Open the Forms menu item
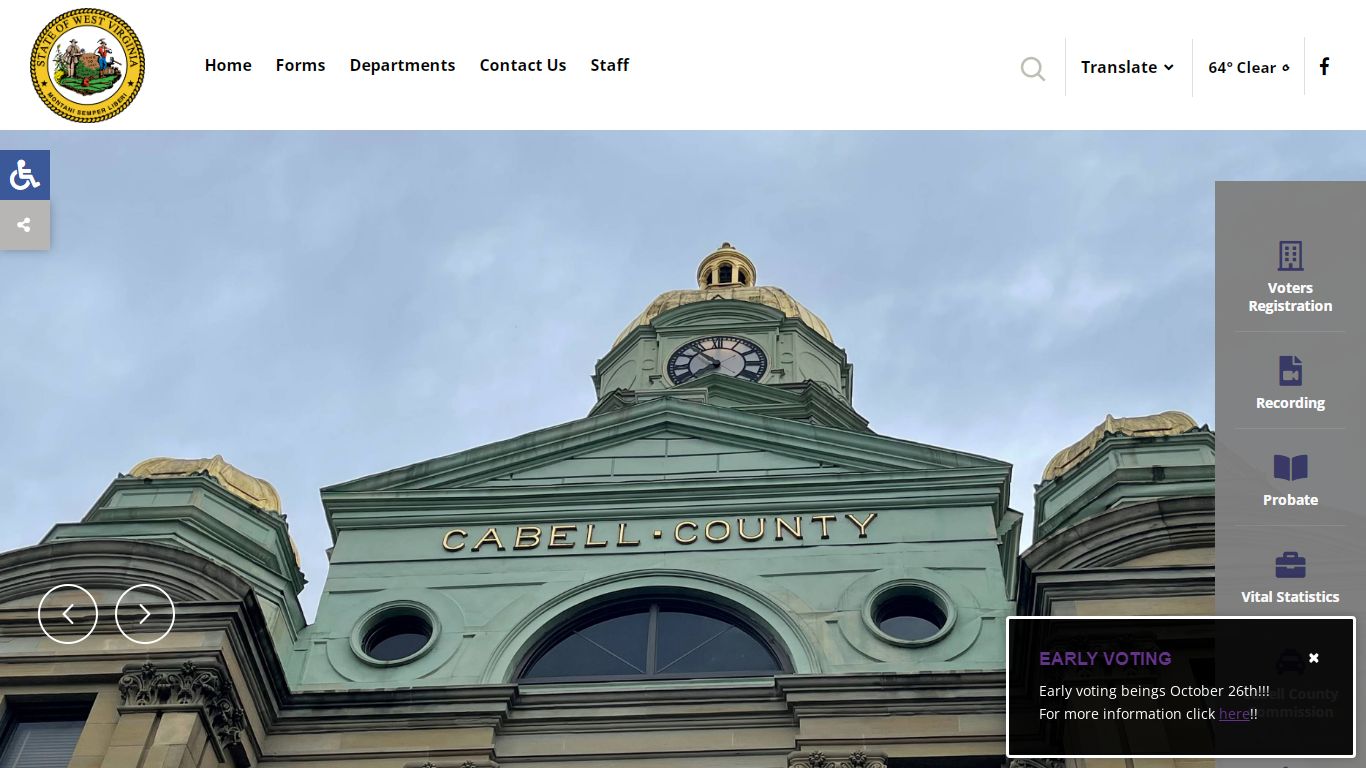Image resolution: width=1366 pixels, height=768 pixels. 300,65
